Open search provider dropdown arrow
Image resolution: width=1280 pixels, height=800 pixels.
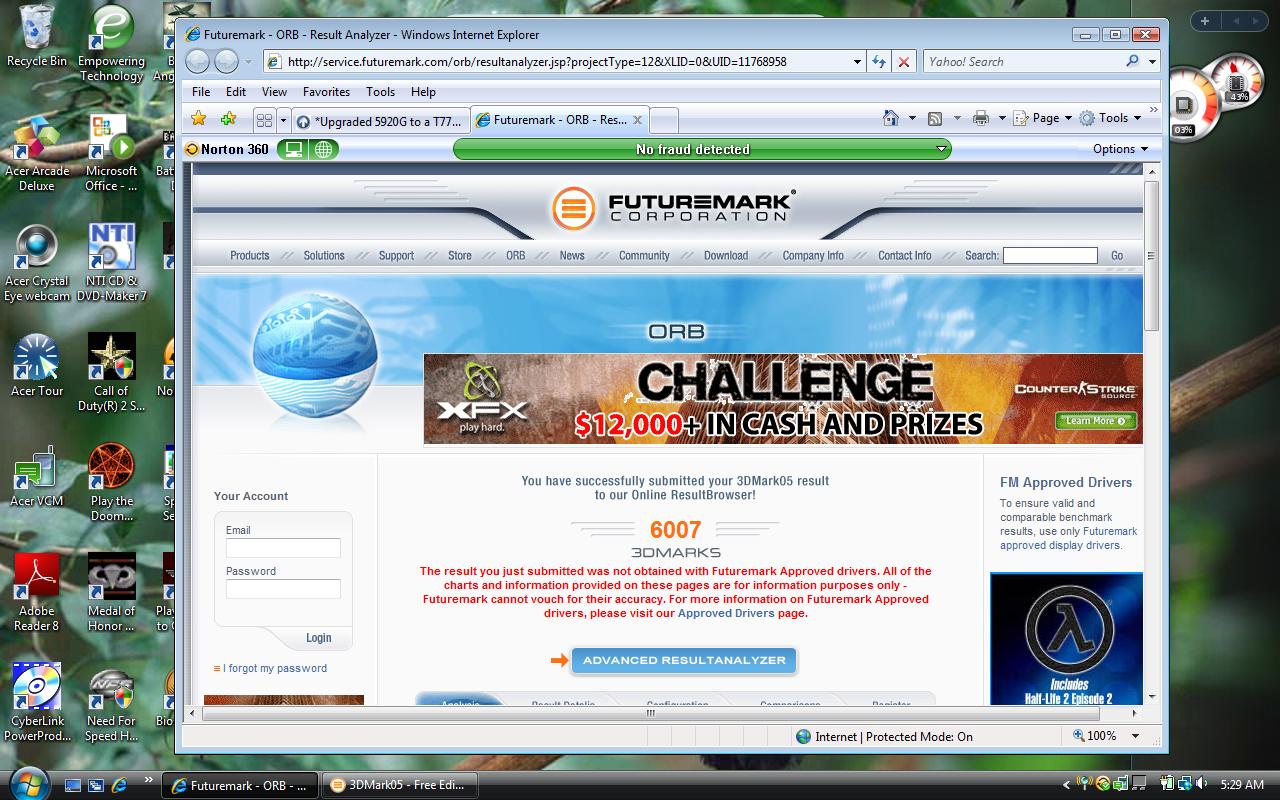point(1152,61)
